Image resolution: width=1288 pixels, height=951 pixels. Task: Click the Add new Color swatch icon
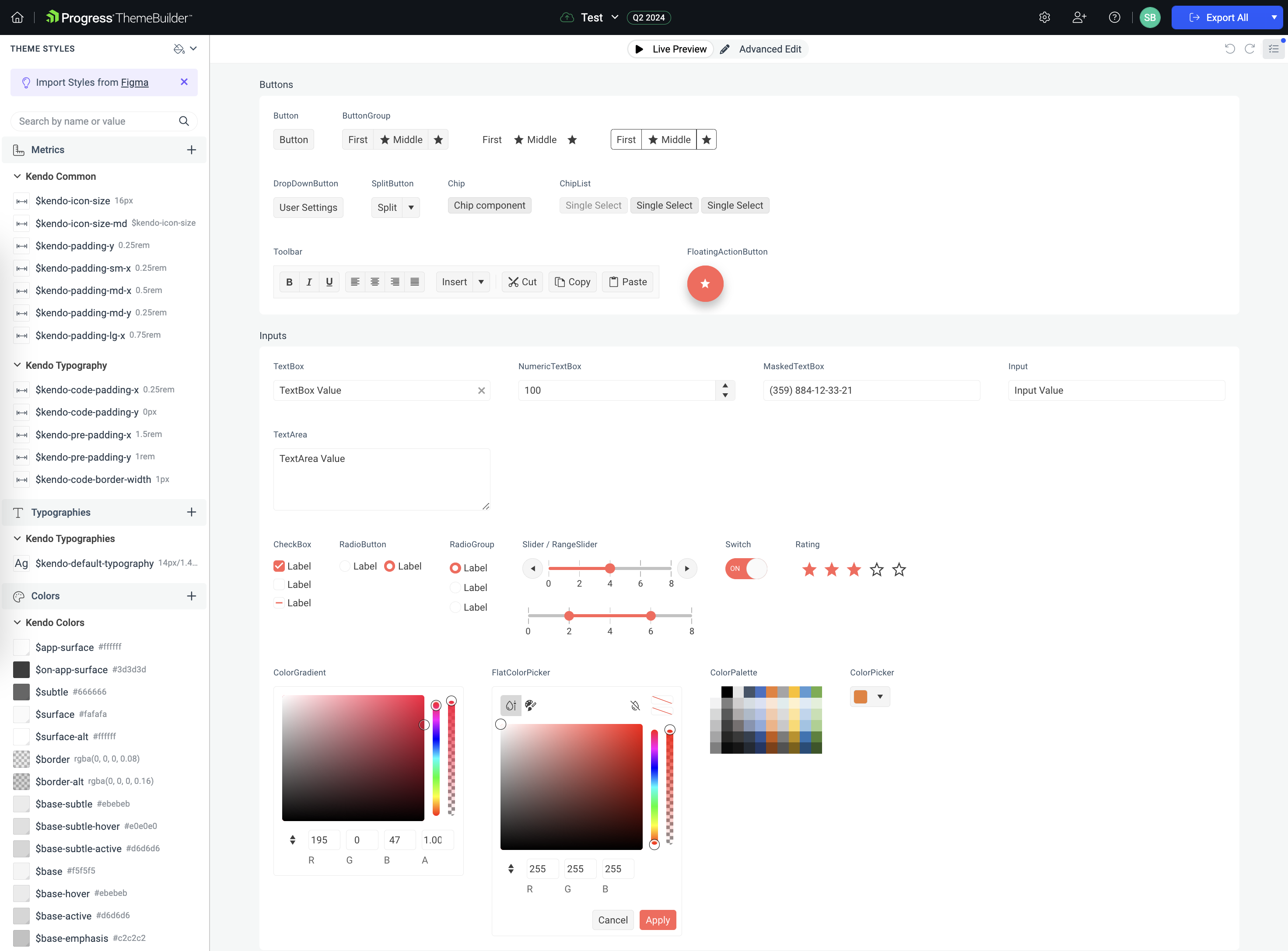coord(191,596)
